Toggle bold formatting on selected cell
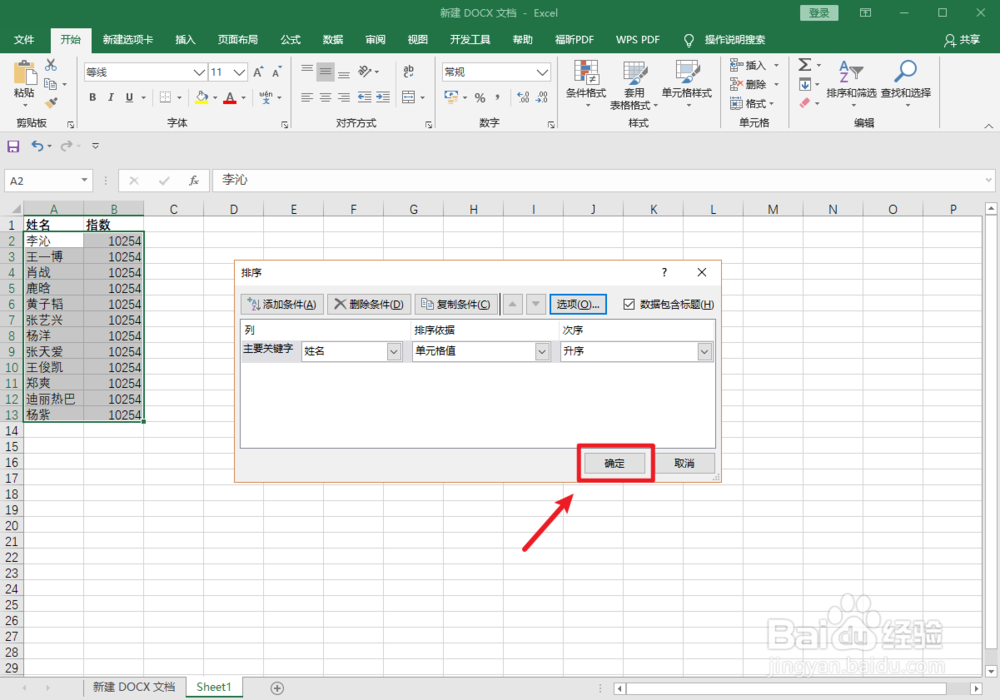This screenshot has width=1000, height=700. pyautogui.click(x=91, y=97)
